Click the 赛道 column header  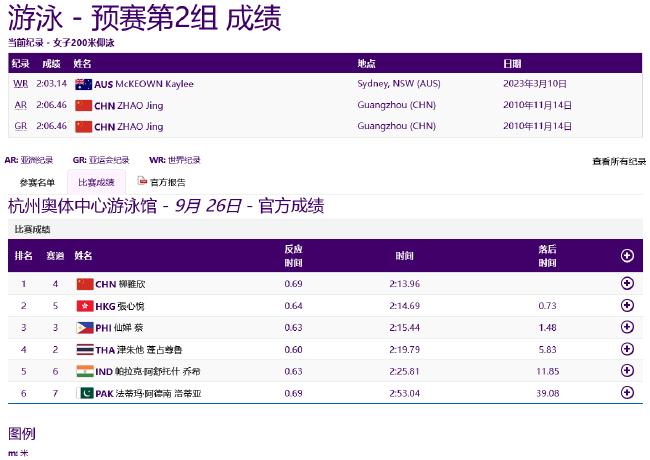coord(55,256)
